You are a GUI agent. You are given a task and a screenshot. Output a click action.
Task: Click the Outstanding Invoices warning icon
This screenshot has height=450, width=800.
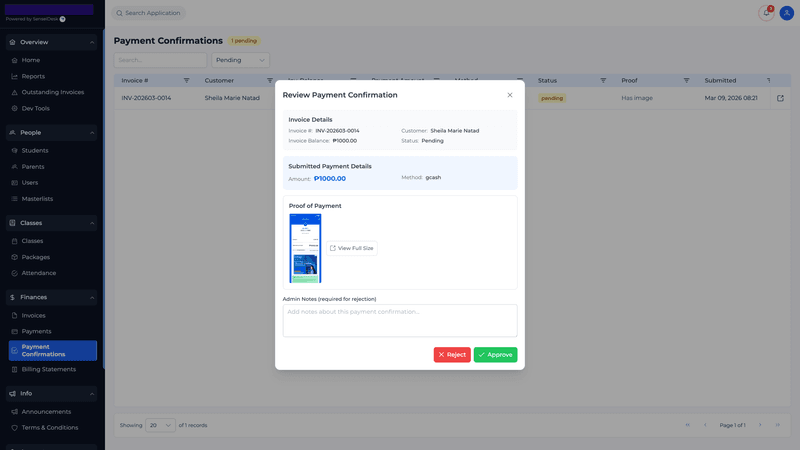click(x=14, y=92)
